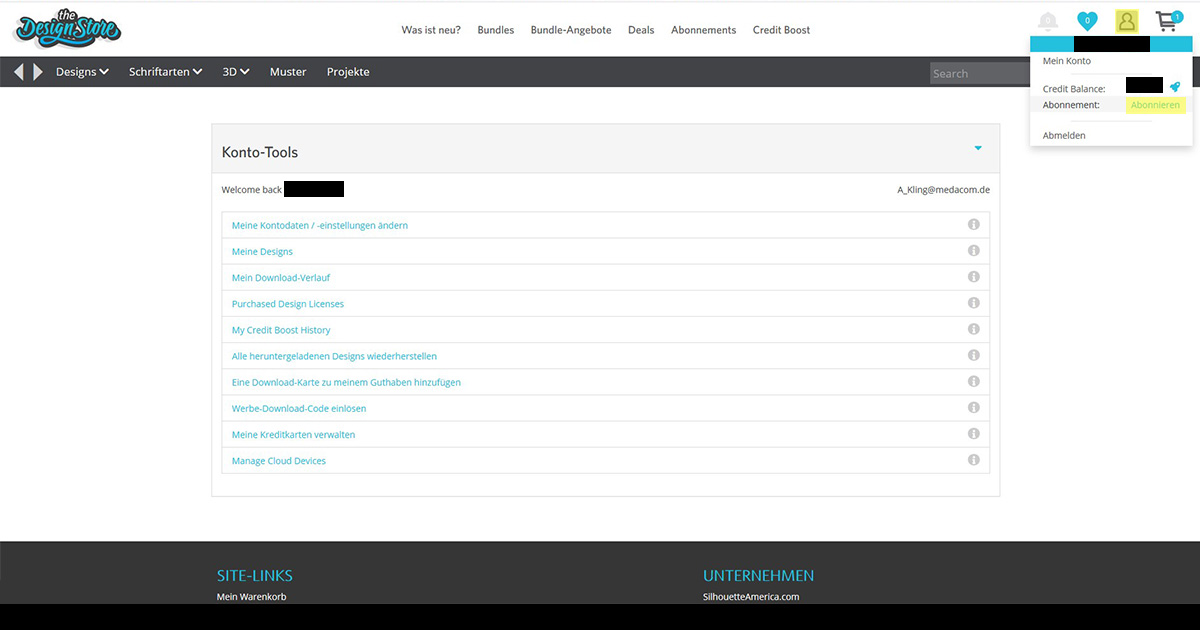Expand the Schriftarten dropdown menu
The height and width of the screenshot is (630, 1200).
click(x=165, y=72)
